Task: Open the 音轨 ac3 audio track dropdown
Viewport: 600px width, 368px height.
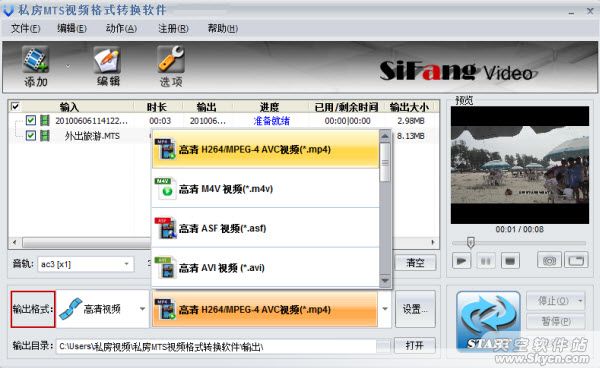Action: coord(126,264)
